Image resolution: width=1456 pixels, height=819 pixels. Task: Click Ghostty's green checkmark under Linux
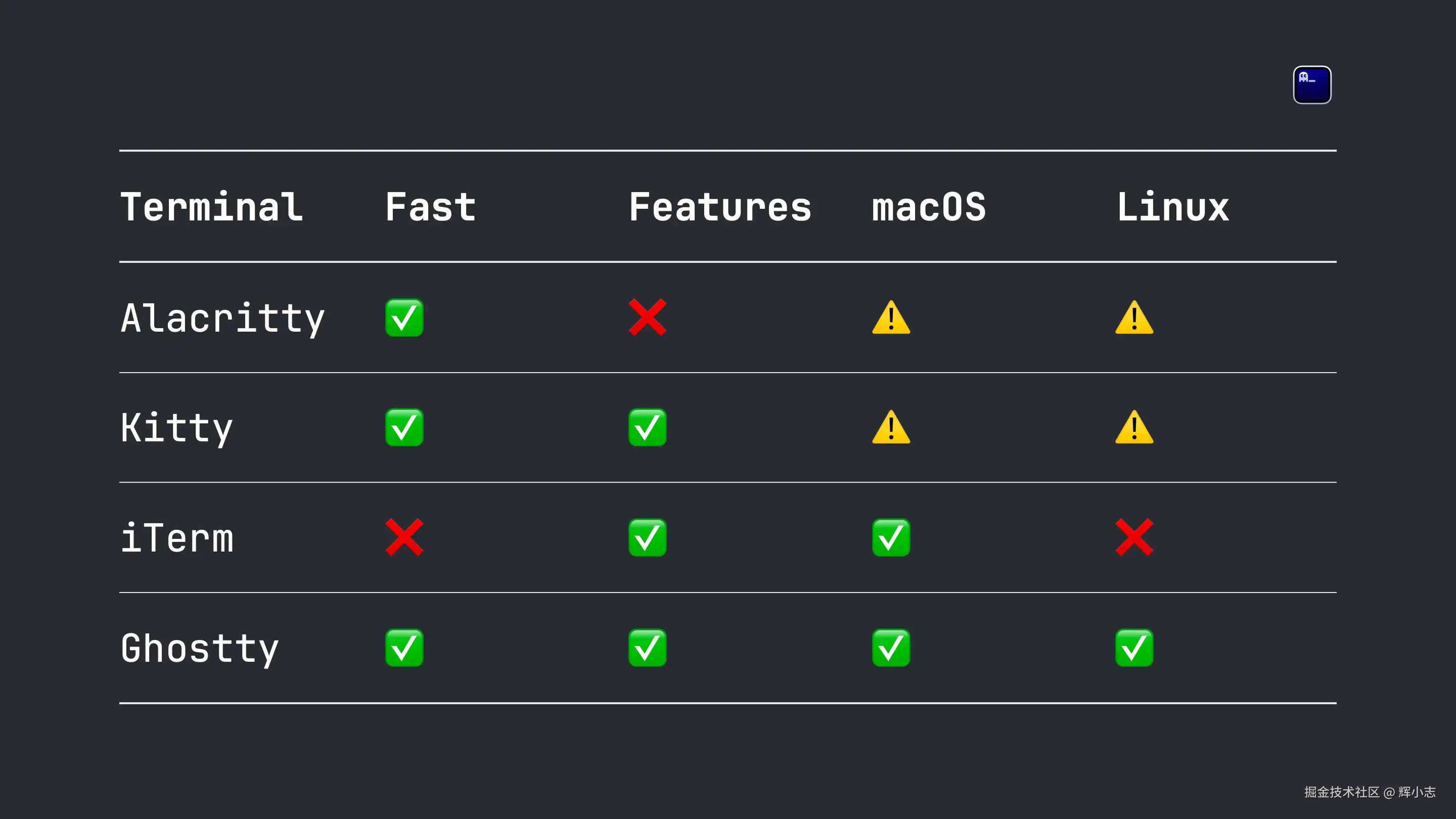point(1134,647)
